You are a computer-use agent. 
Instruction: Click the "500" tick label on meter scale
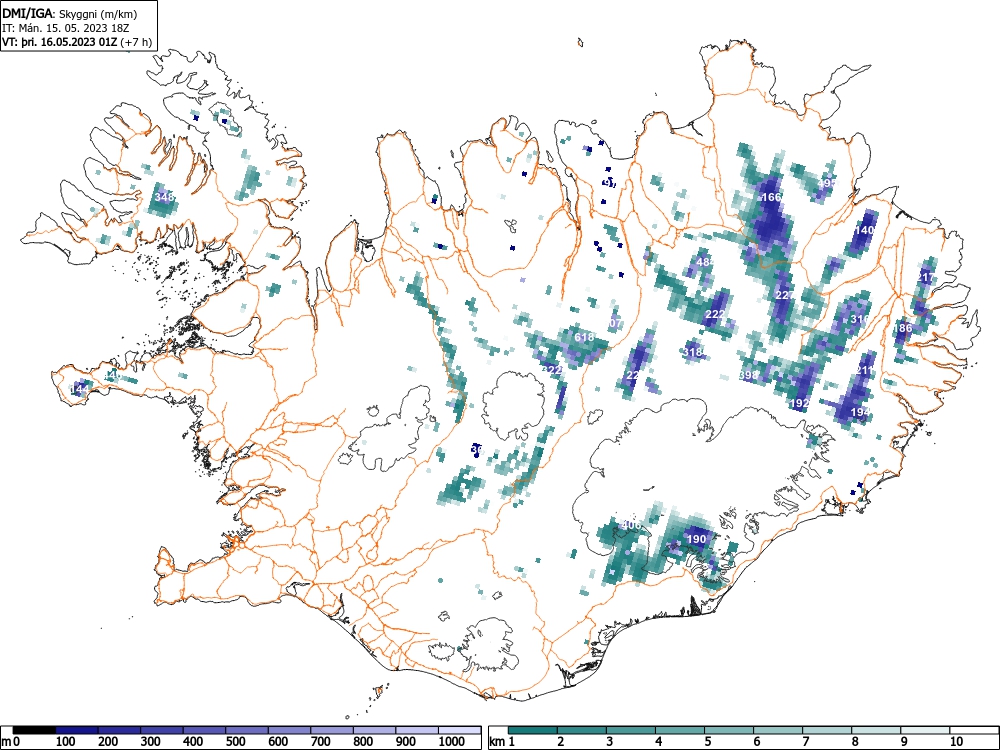pyautogui.click(x=236, y=742)
